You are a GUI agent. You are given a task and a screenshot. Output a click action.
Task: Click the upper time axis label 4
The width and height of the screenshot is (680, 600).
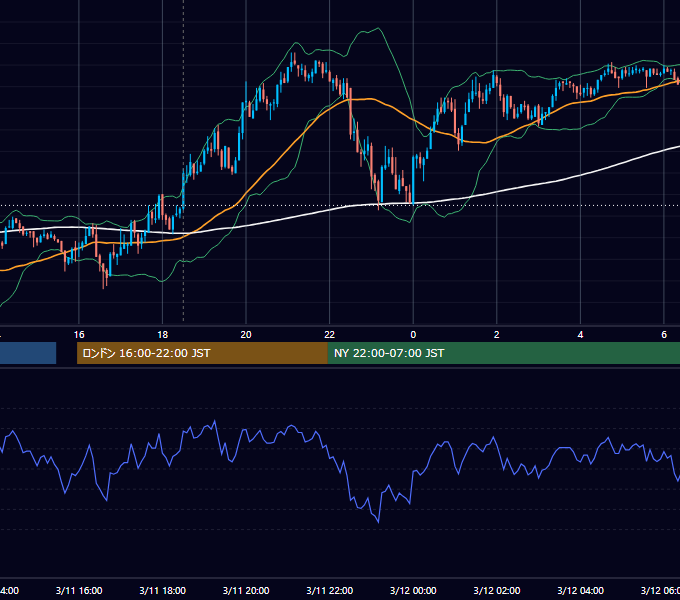coord(580,335)
